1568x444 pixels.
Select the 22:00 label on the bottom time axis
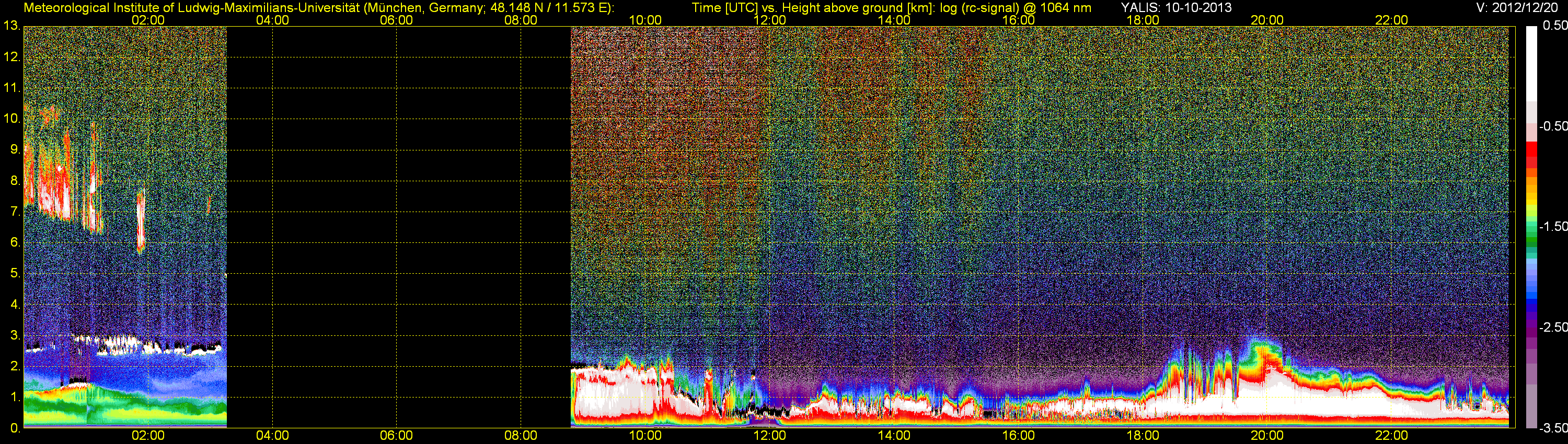(1391, 436)
